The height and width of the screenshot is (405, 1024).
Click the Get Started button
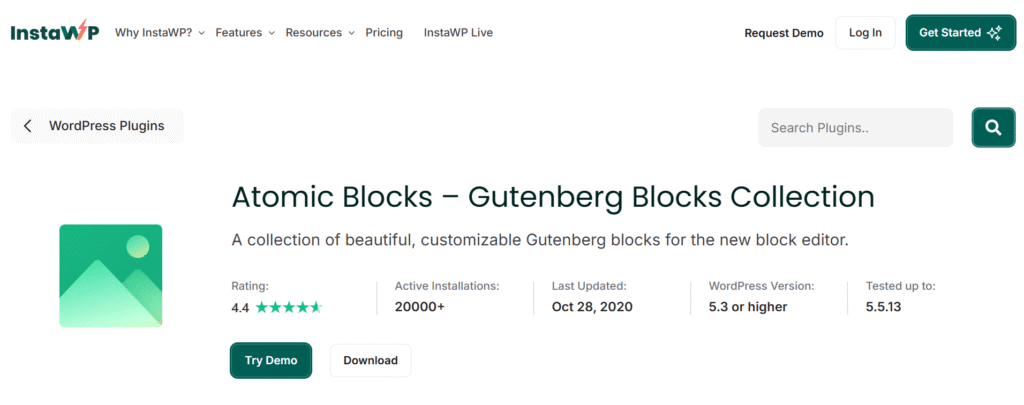tap(960, 33)
